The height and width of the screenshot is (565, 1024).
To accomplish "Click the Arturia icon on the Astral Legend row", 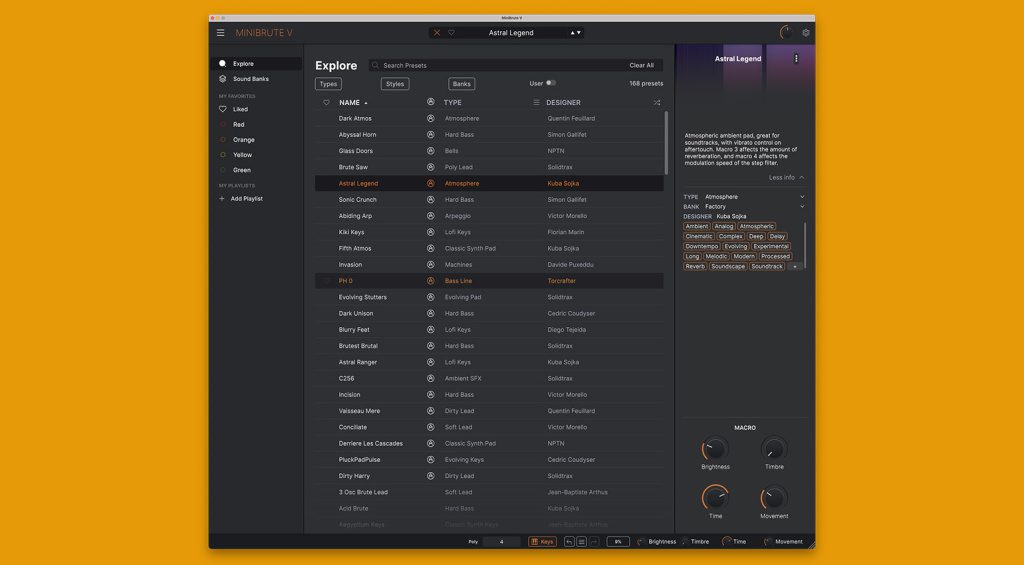I will coord(430,184).
